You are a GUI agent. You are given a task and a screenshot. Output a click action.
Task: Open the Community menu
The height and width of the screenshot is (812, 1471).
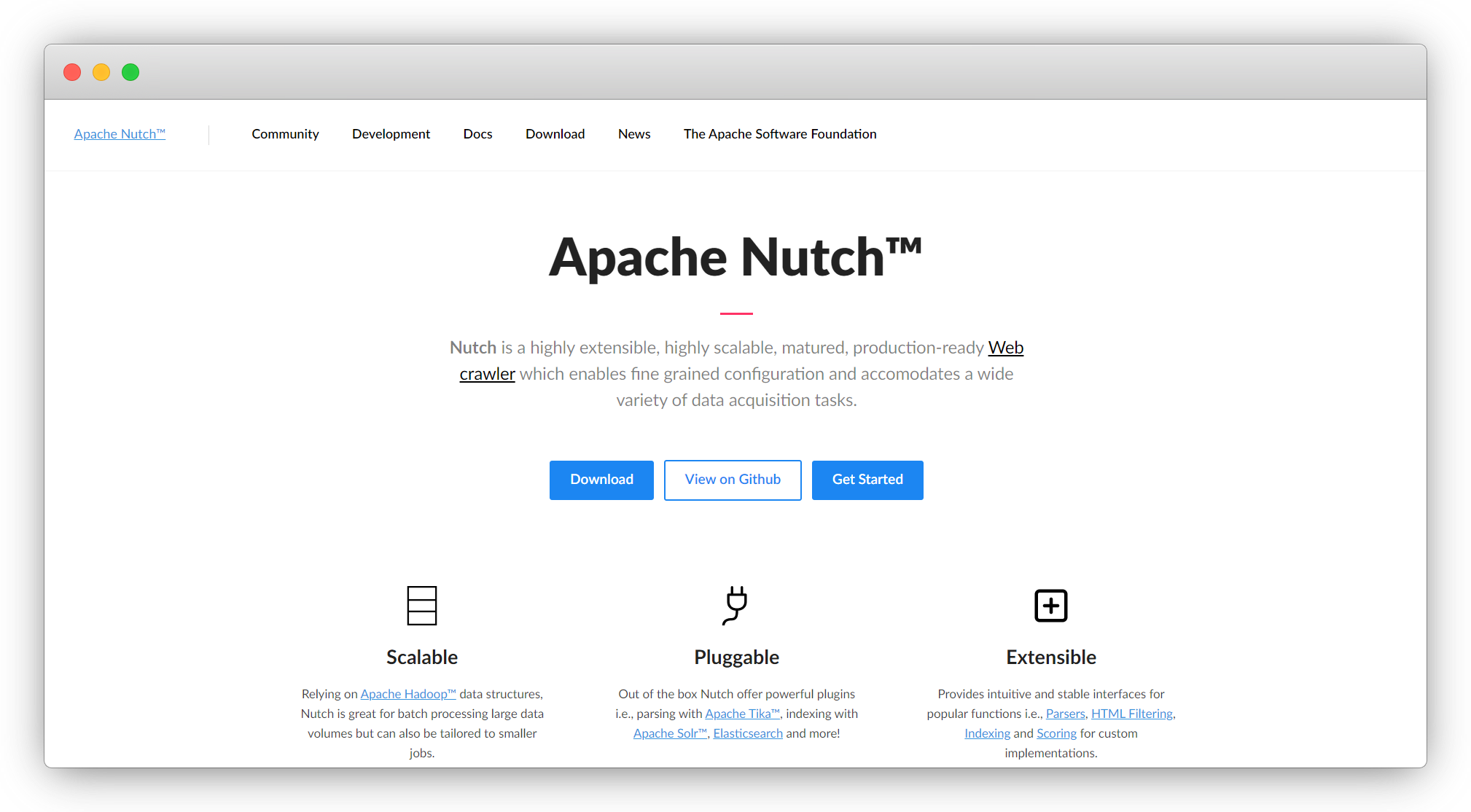(x=285, y=134)
